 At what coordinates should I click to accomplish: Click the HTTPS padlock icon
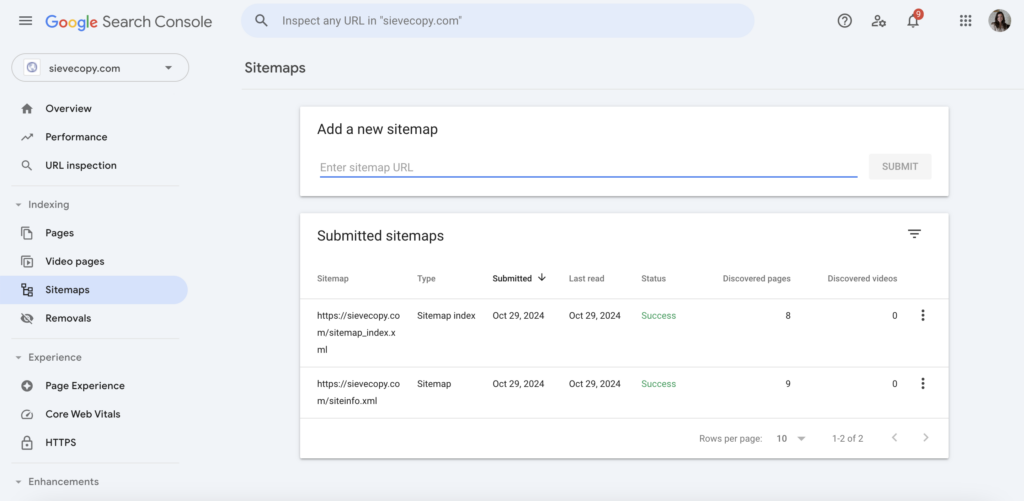(27, 443)
